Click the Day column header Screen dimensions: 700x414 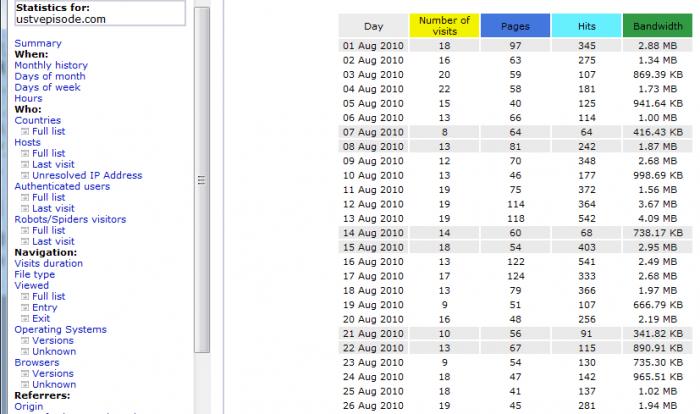coord(373,26)
